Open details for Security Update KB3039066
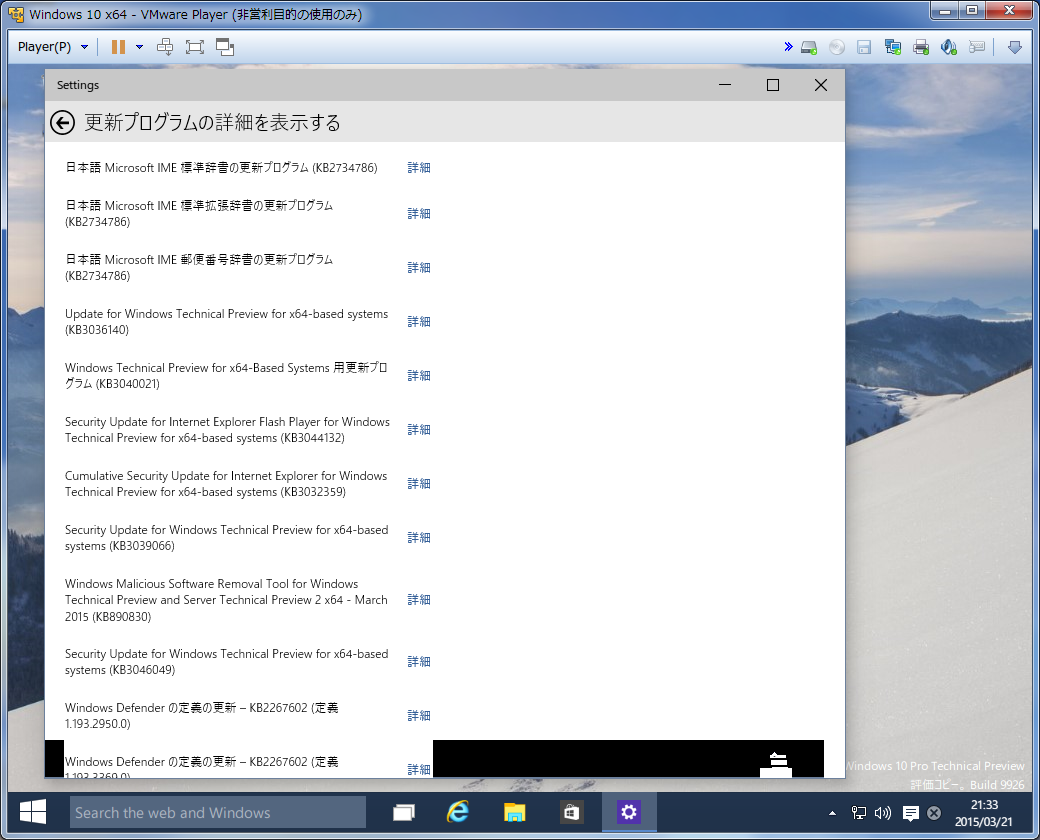 419,537
